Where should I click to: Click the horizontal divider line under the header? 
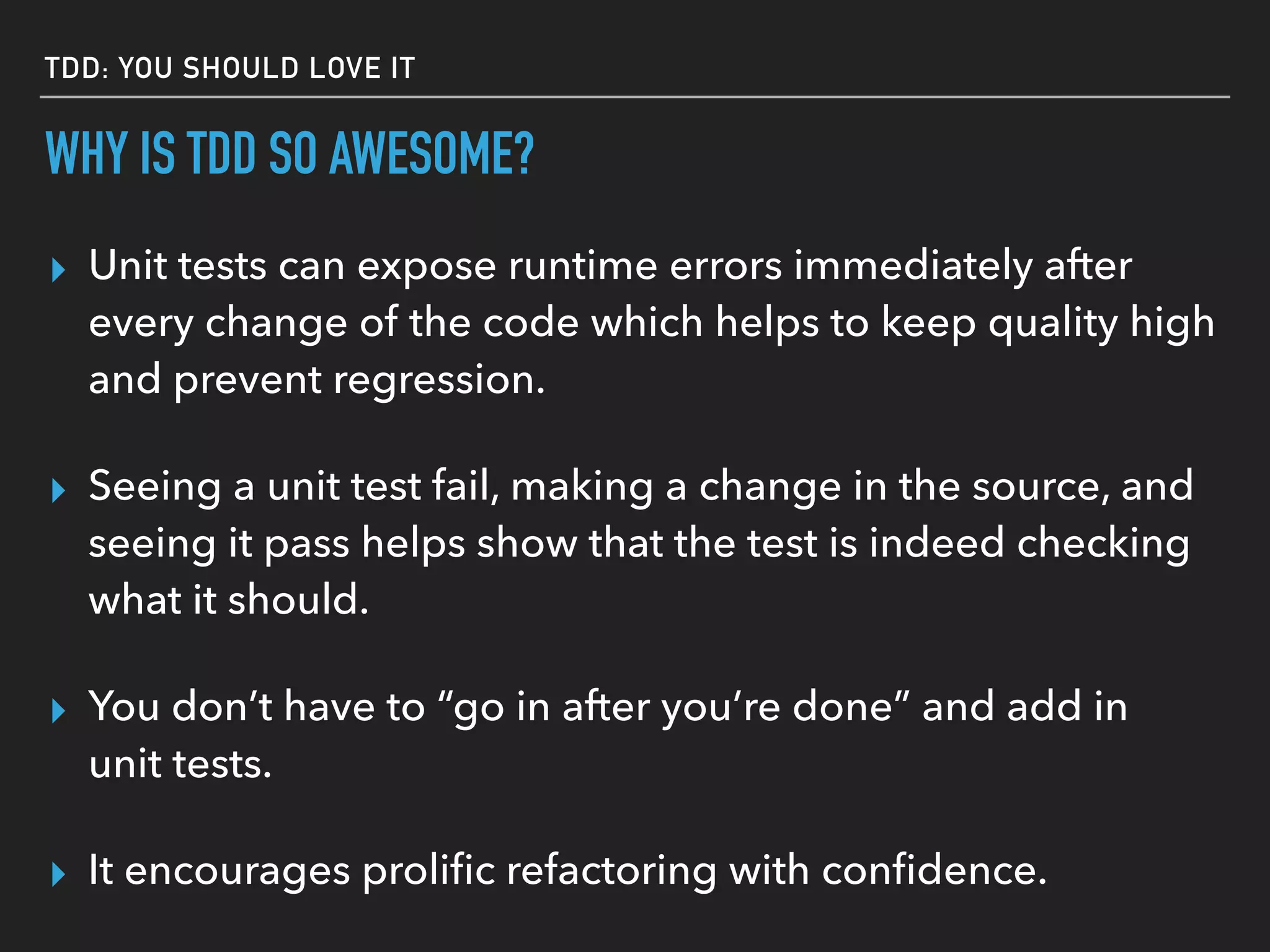point(634,97)
